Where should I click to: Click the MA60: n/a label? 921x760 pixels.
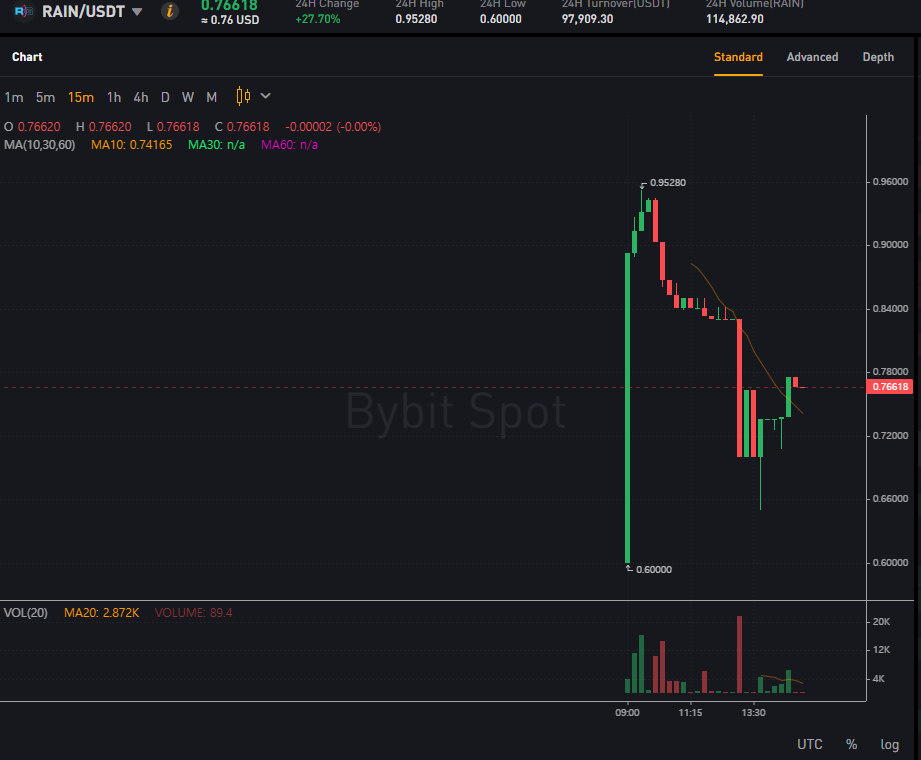[290, 144]
